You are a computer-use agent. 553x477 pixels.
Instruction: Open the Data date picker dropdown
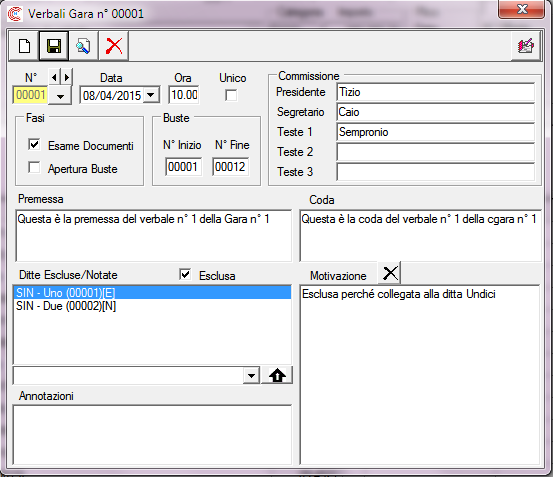[x=151, y=95]
